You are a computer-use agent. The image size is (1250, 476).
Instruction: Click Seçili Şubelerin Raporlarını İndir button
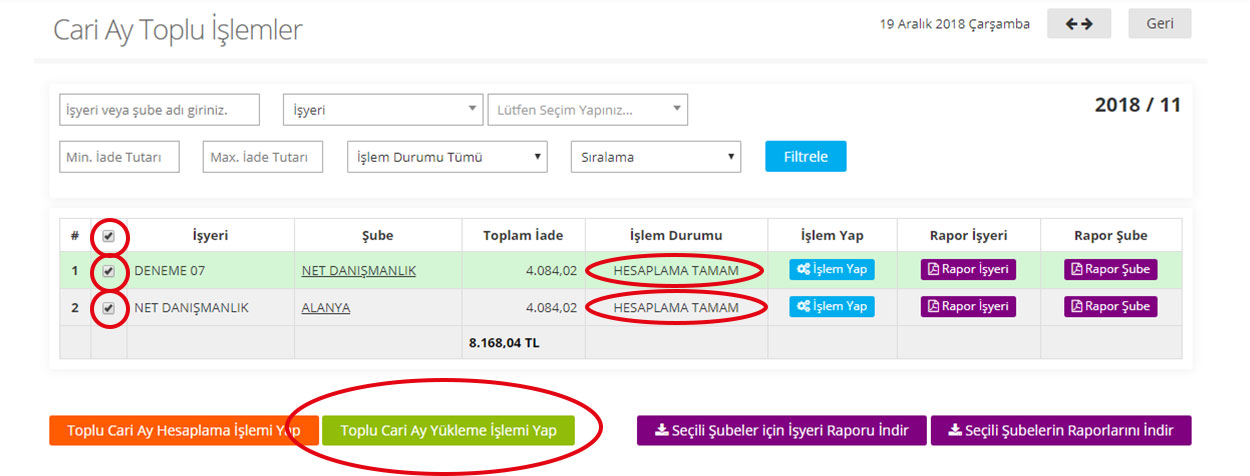pyautogui.click(x=1061, y=431)
